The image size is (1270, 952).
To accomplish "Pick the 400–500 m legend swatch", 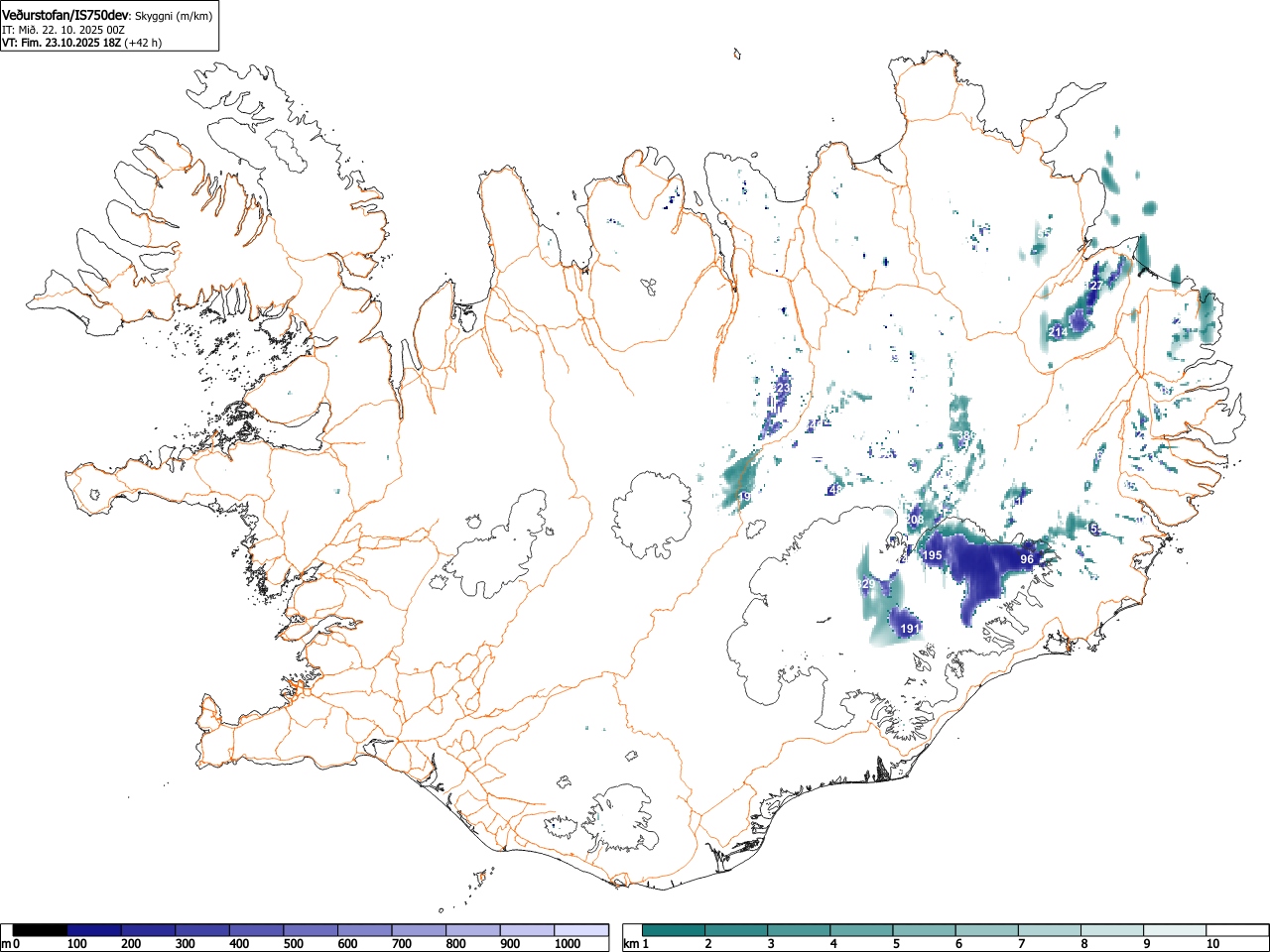I will (256, 930).
